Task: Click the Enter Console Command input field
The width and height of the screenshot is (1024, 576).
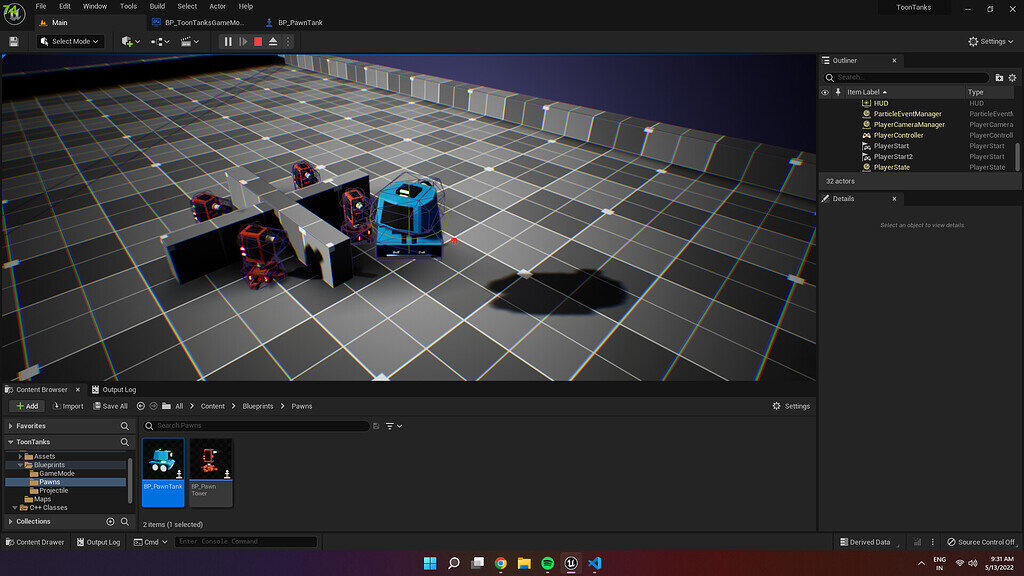Action: (245, 541)
